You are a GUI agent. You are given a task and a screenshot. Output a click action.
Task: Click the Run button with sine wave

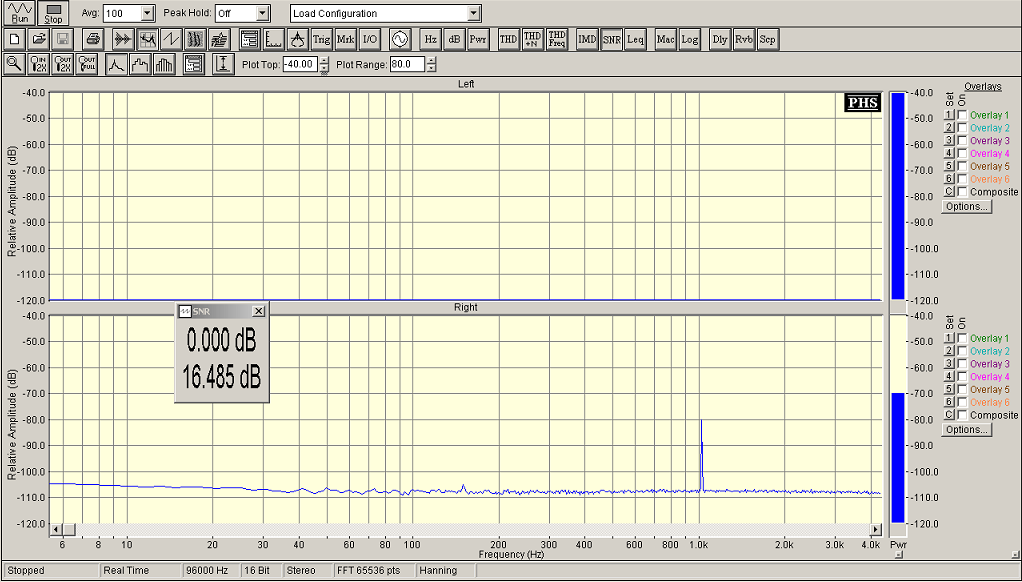point(21,13)
